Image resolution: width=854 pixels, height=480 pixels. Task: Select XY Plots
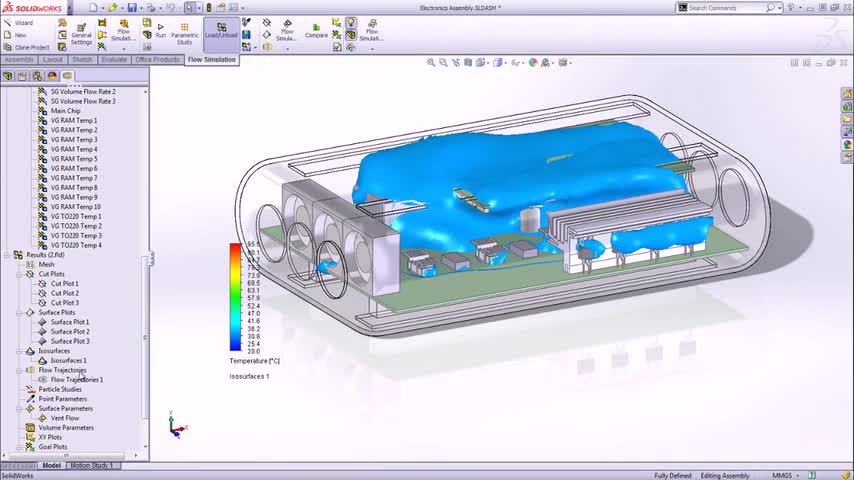(50, 437)
